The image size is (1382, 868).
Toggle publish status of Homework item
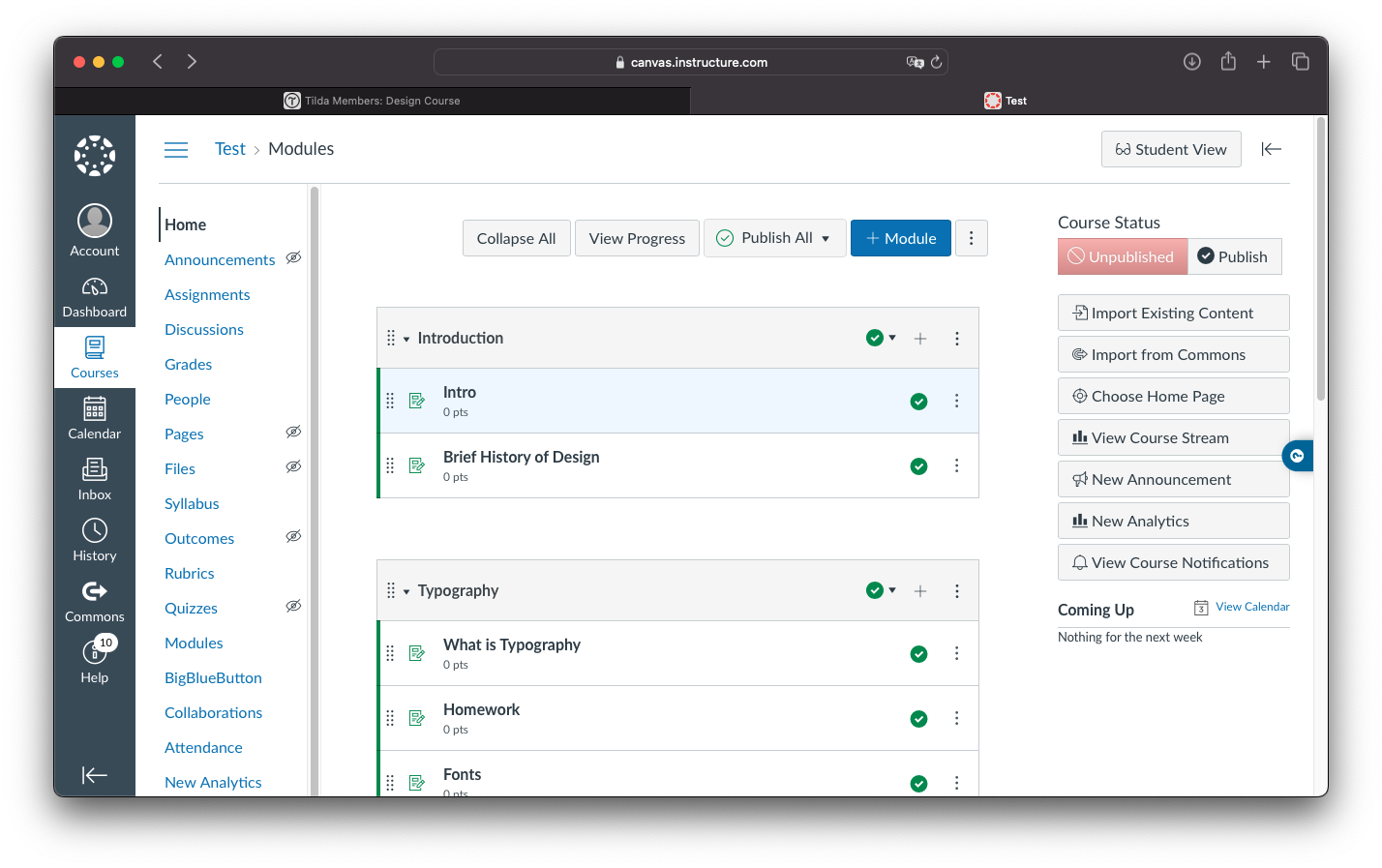click(x=919, y=719)
